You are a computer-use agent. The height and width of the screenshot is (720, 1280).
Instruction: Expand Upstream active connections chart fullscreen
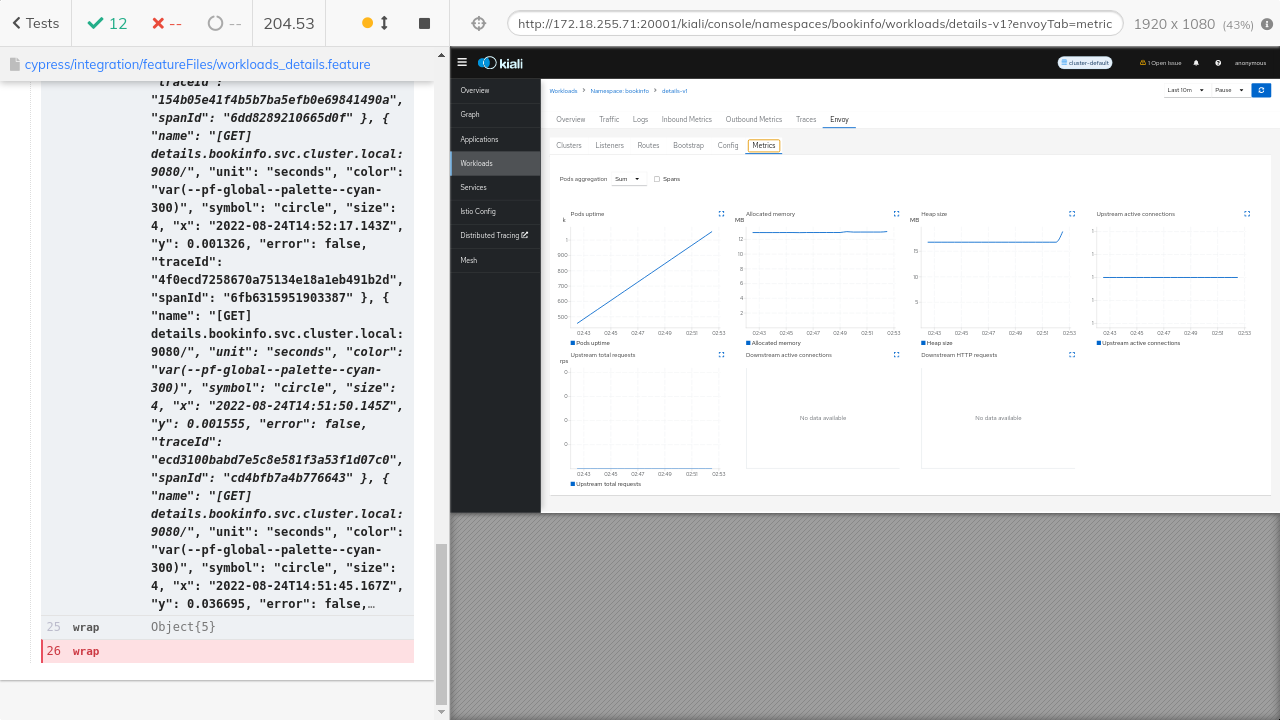point(1247,214)
